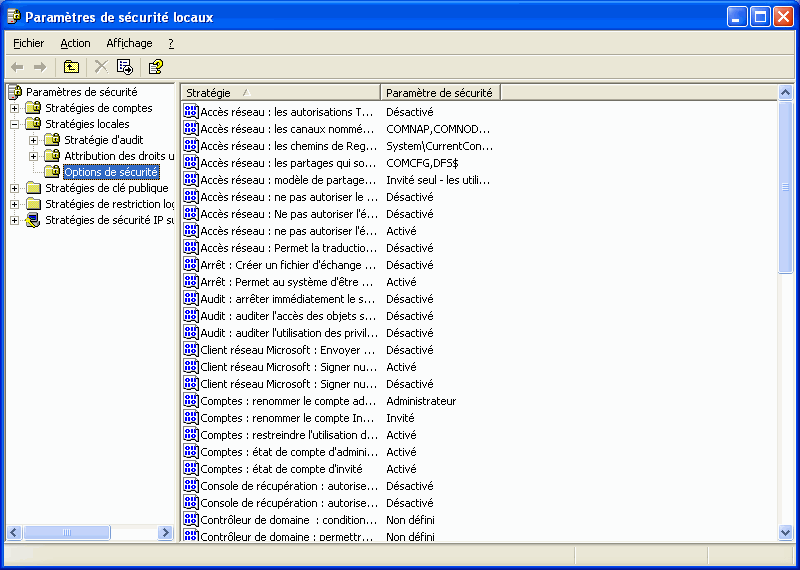
Task: Click the COMCFG,DFS$ security setting value
Action: click(x=422, y=163)
